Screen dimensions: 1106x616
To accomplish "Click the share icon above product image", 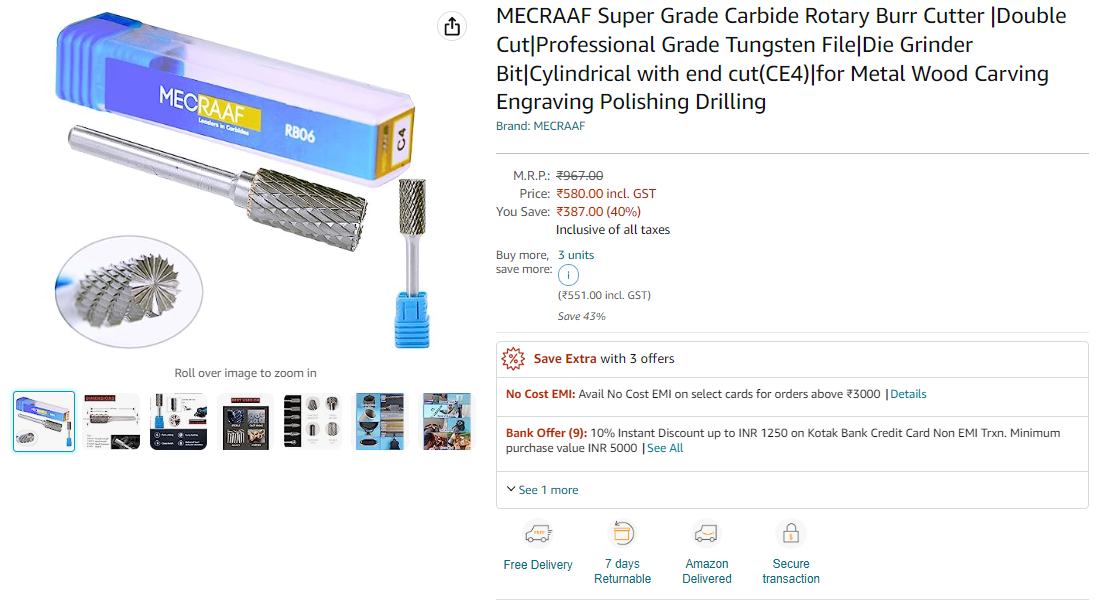I will point(452,26).
